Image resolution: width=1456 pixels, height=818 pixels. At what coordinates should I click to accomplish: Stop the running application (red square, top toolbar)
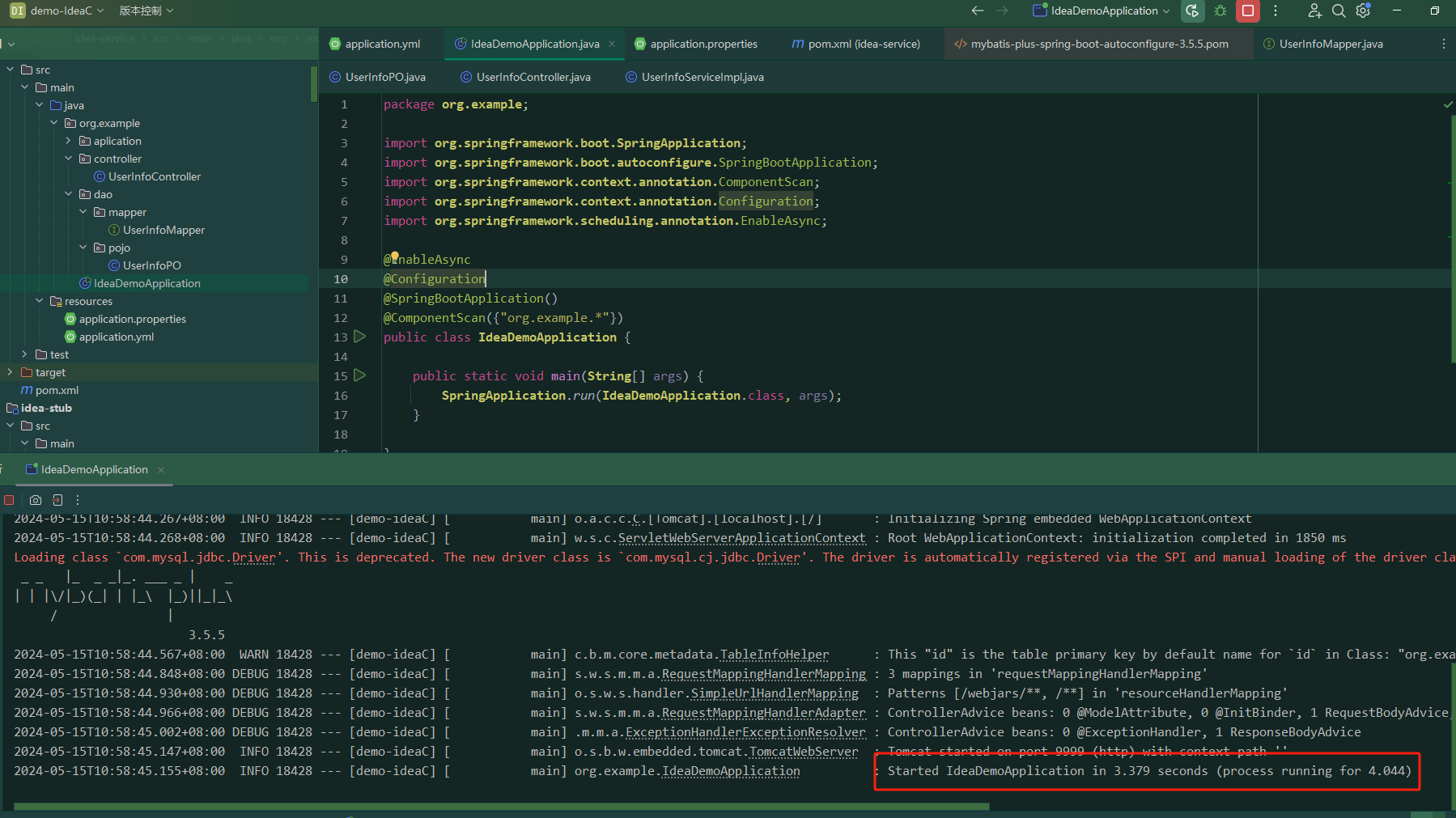tap(1248, 11)
